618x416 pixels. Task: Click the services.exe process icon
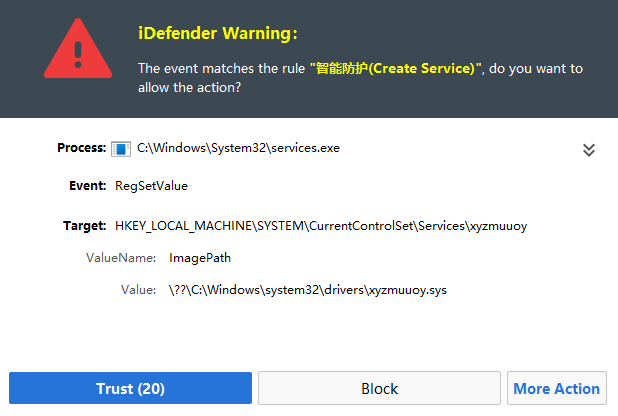pos(121,149)
